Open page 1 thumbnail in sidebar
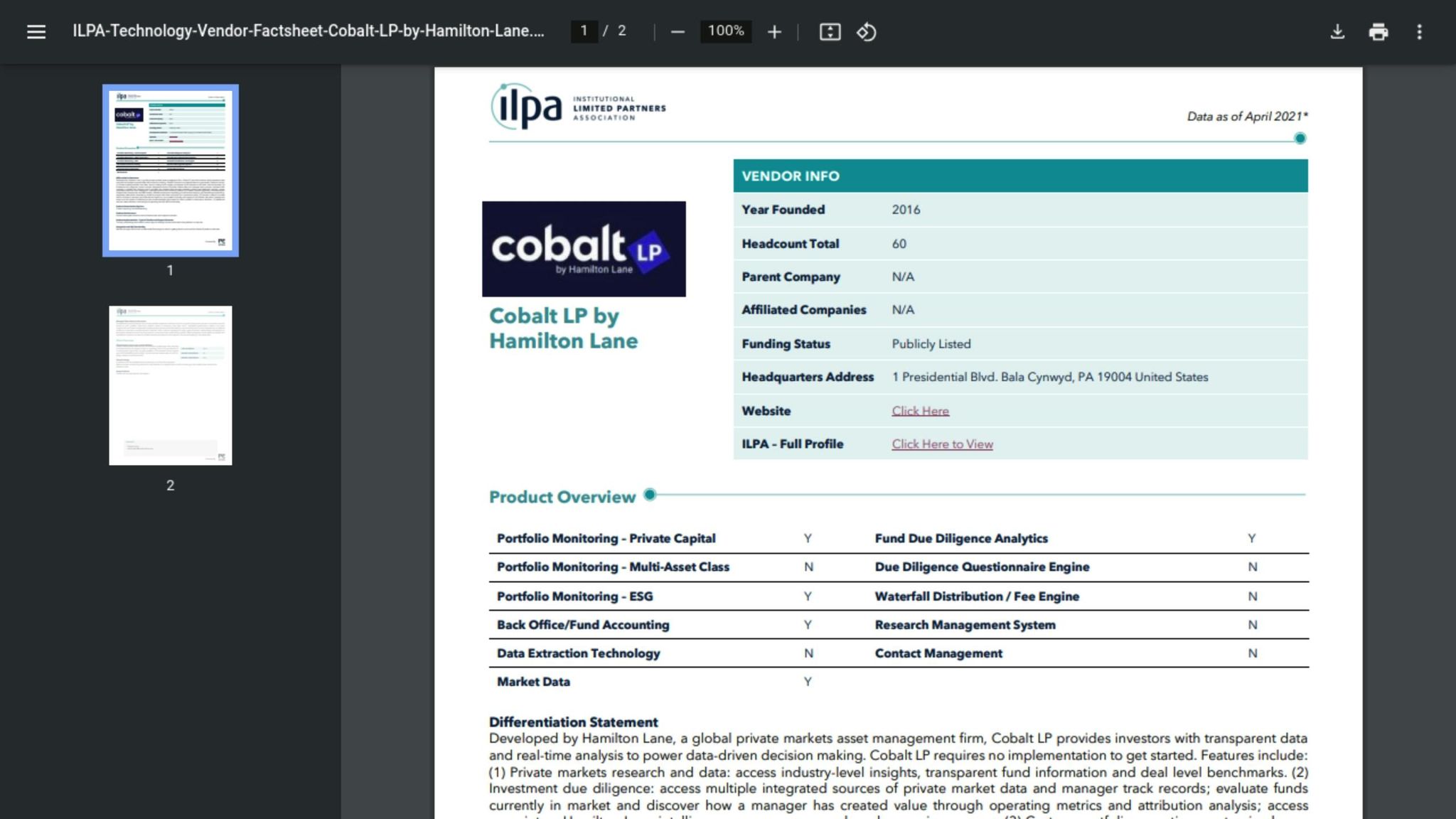 (170, 170)
